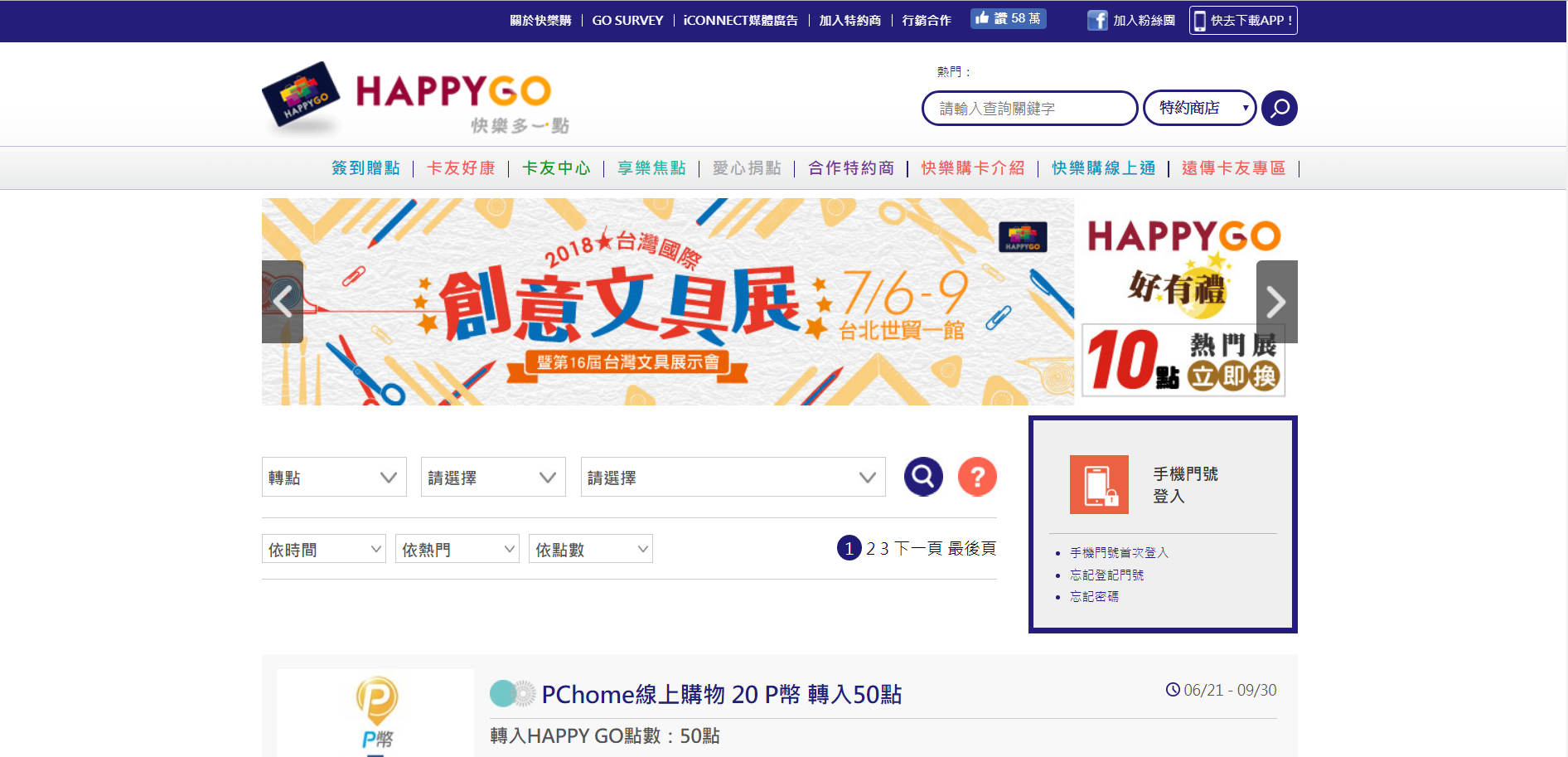Click the 快去下載APP button
Image resolution: width=1568 pixels, height=757 pixels.
pos(1243,21)
